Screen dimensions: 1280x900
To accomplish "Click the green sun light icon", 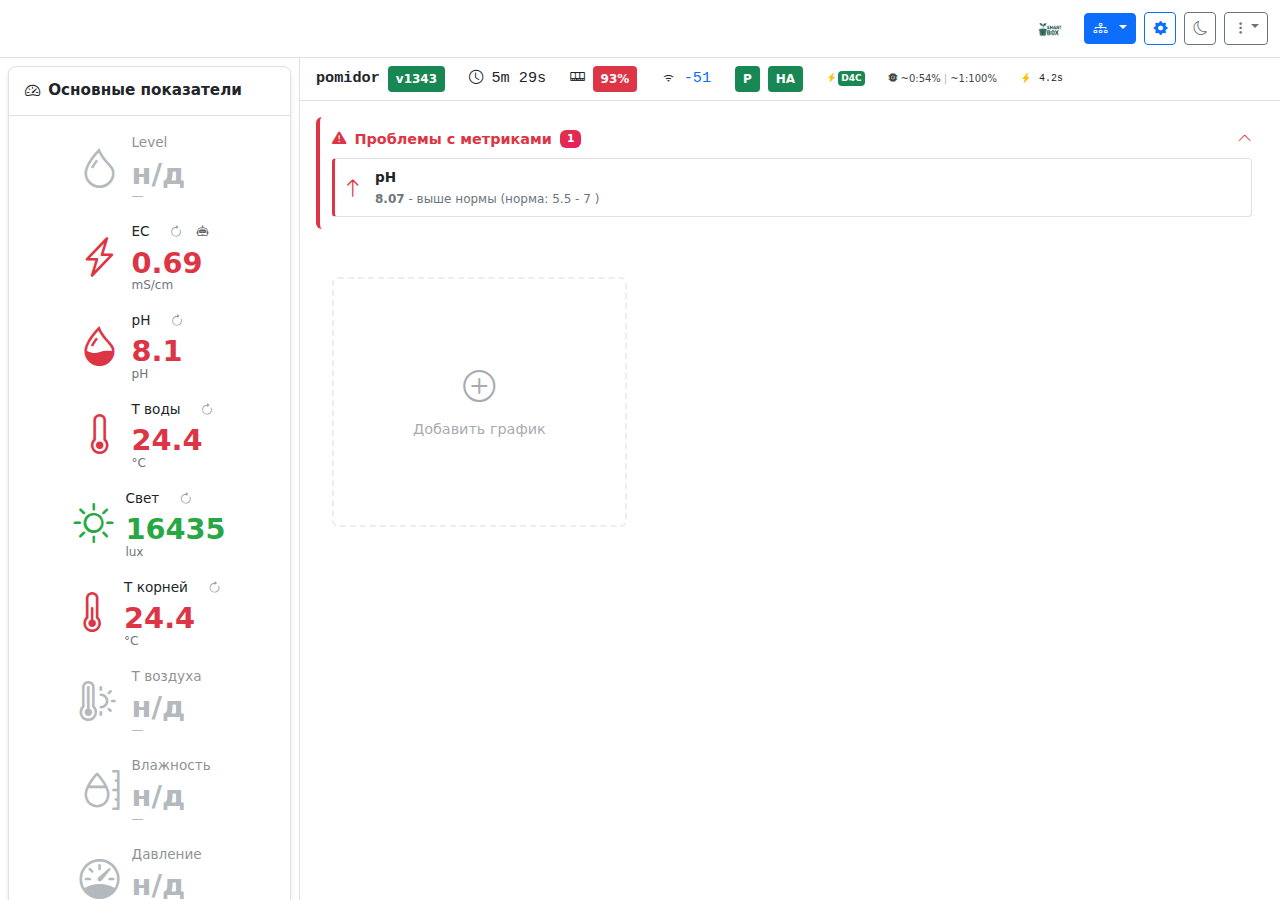I will click(93, 523).
